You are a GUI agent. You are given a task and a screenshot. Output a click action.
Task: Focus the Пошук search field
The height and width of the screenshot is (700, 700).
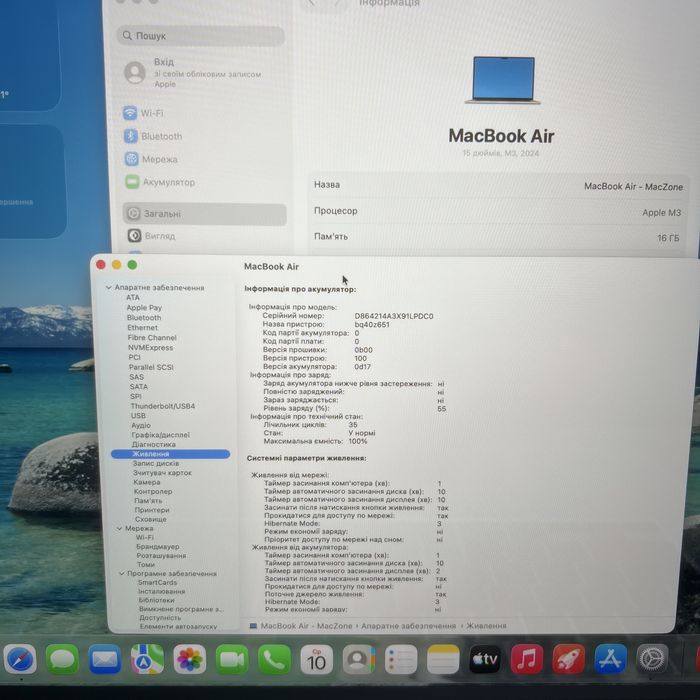pyautogui.click(x=200, y=36)
